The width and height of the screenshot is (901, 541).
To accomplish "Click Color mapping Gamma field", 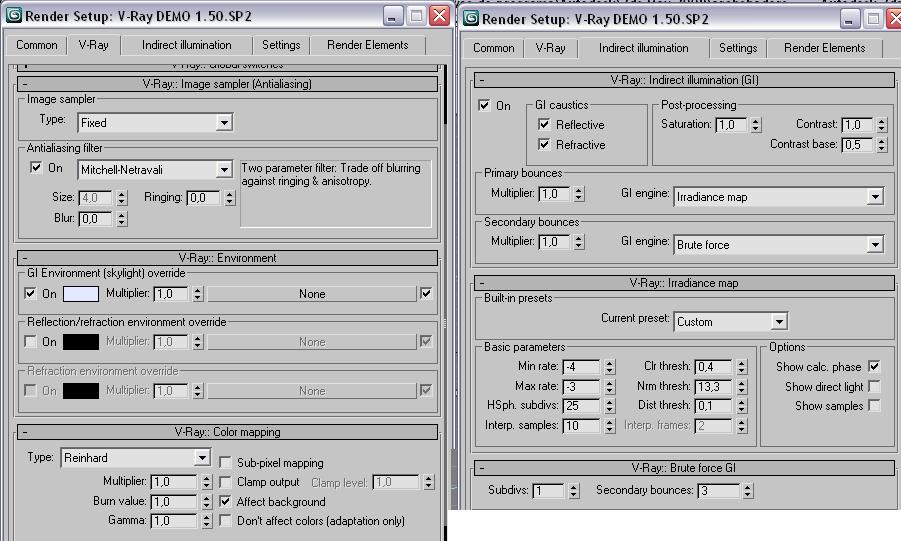I will [175, 521].
